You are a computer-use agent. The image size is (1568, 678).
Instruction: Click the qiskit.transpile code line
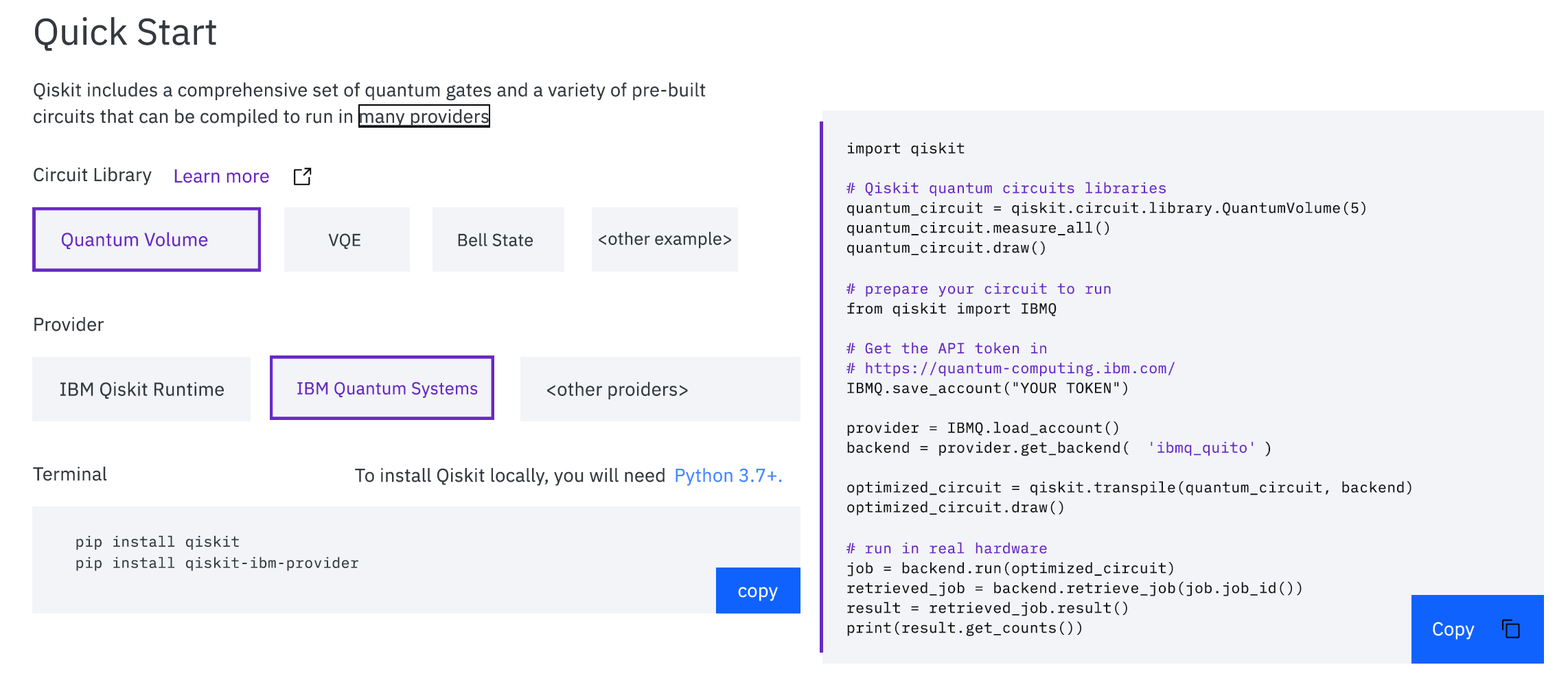coord(1129,488)
